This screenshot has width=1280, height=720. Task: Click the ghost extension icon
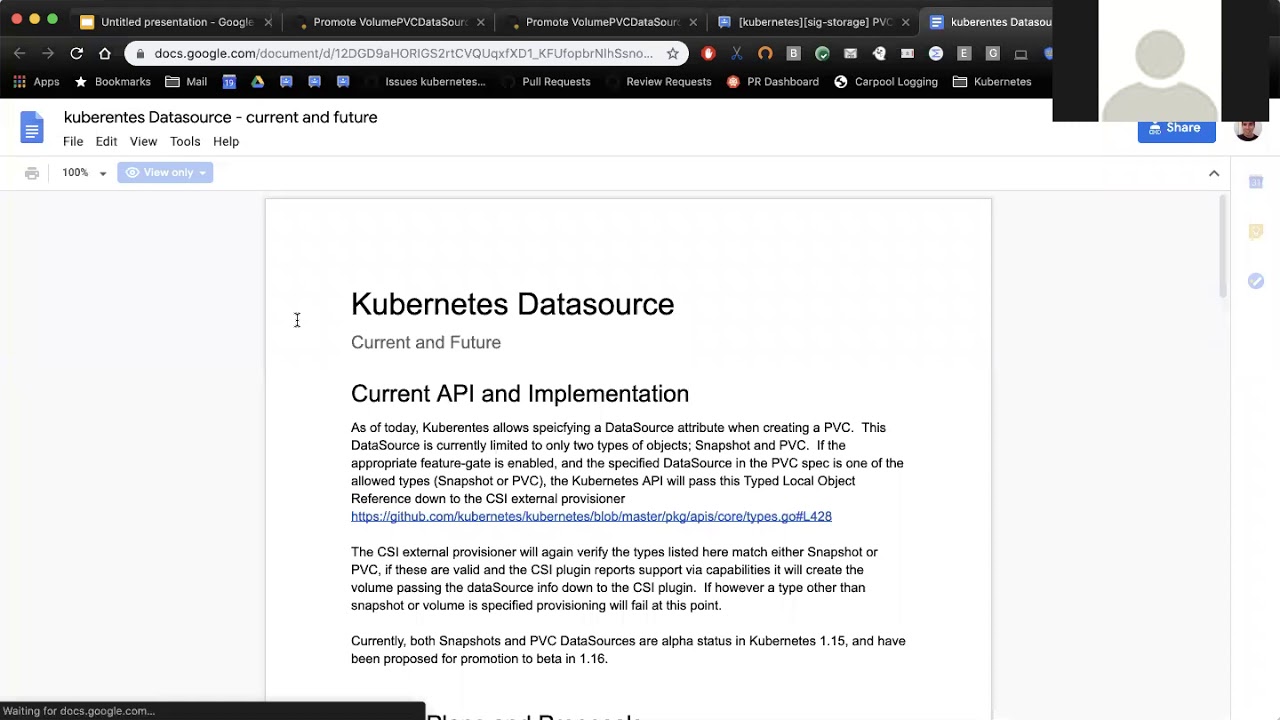(879, 53)
